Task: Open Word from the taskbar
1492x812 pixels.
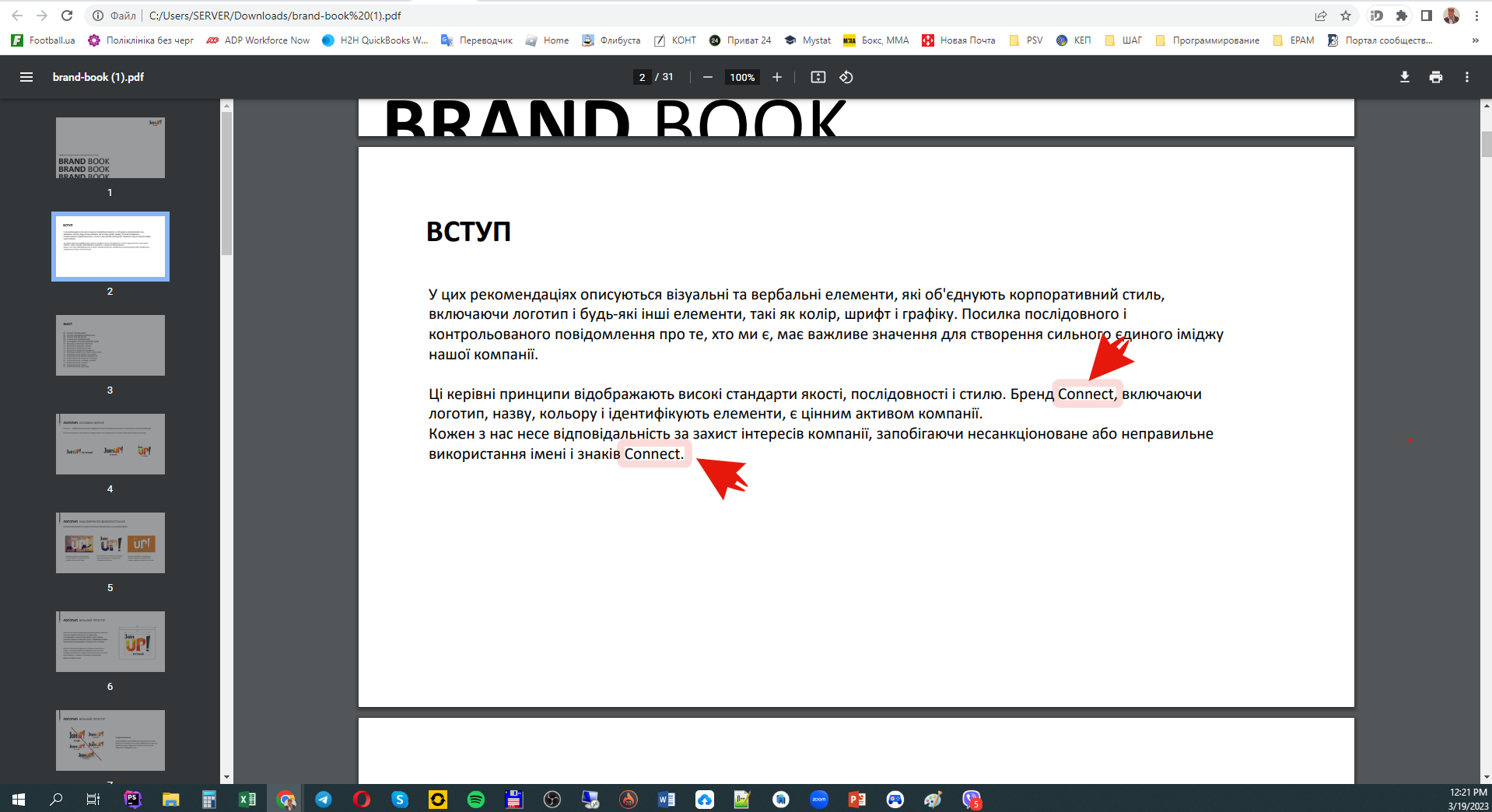Action: point(667,799)
